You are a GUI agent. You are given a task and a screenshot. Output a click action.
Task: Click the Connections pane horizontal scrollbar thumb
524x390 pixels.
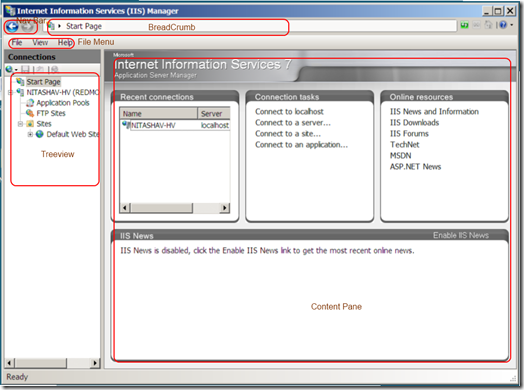click(41, 363)
